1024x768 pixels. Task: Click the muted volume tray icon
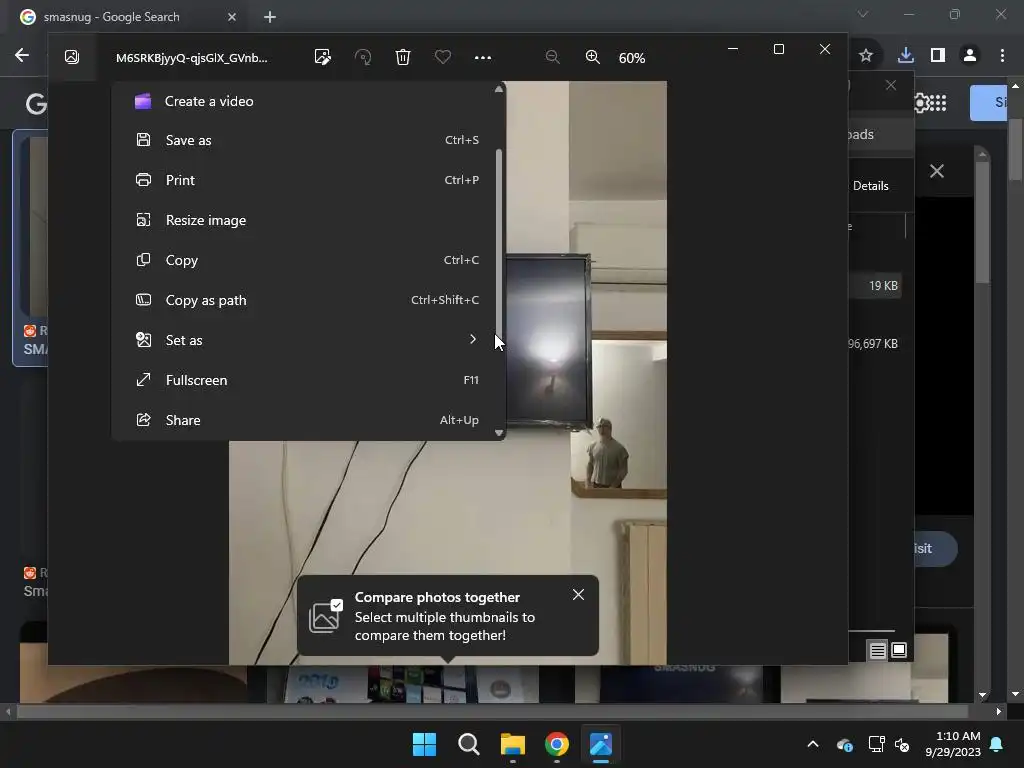click(902, 744)
